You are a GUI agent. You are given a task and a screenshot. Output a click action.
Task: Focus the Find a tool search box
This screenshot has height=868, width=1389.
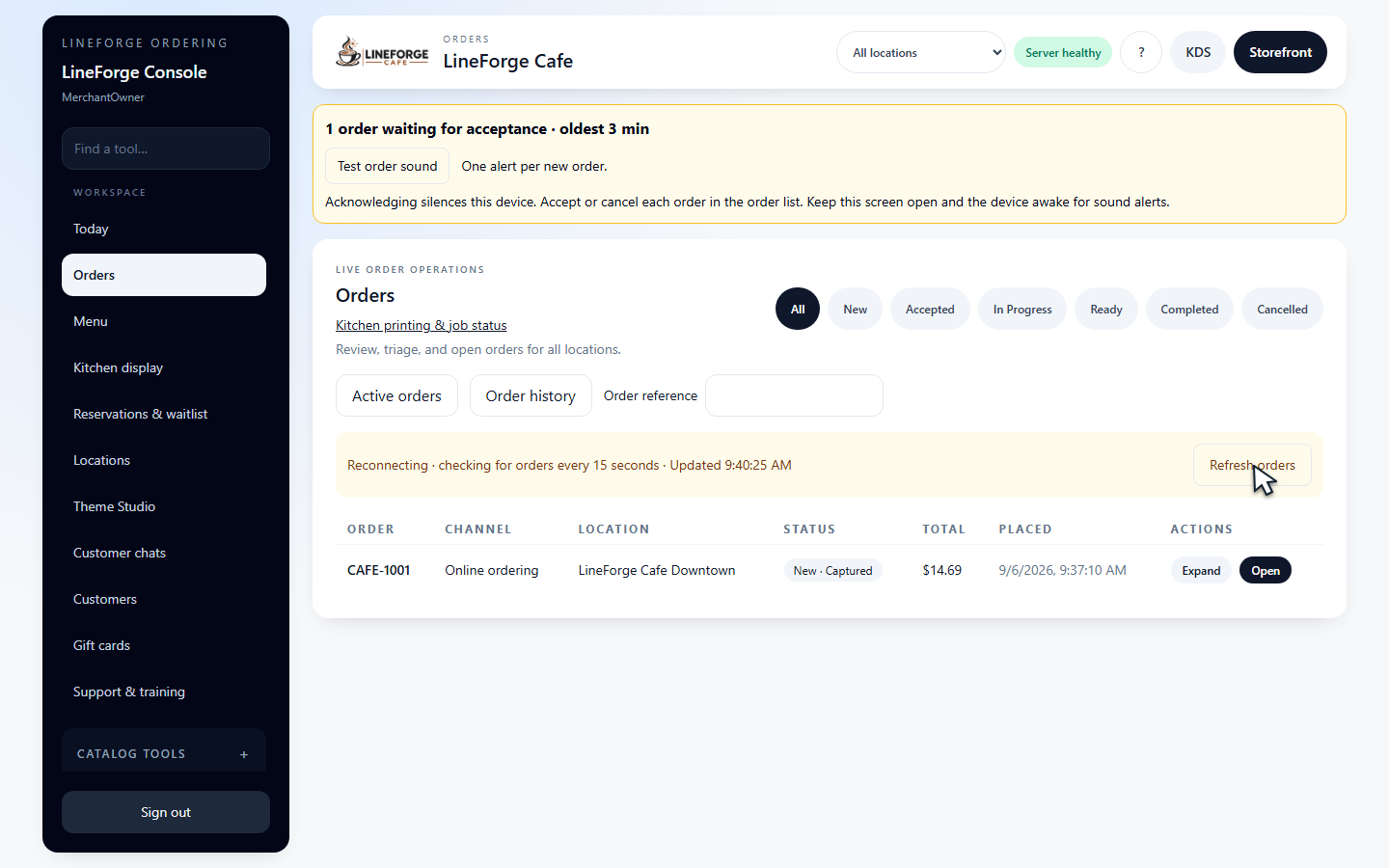pos(166,149)
